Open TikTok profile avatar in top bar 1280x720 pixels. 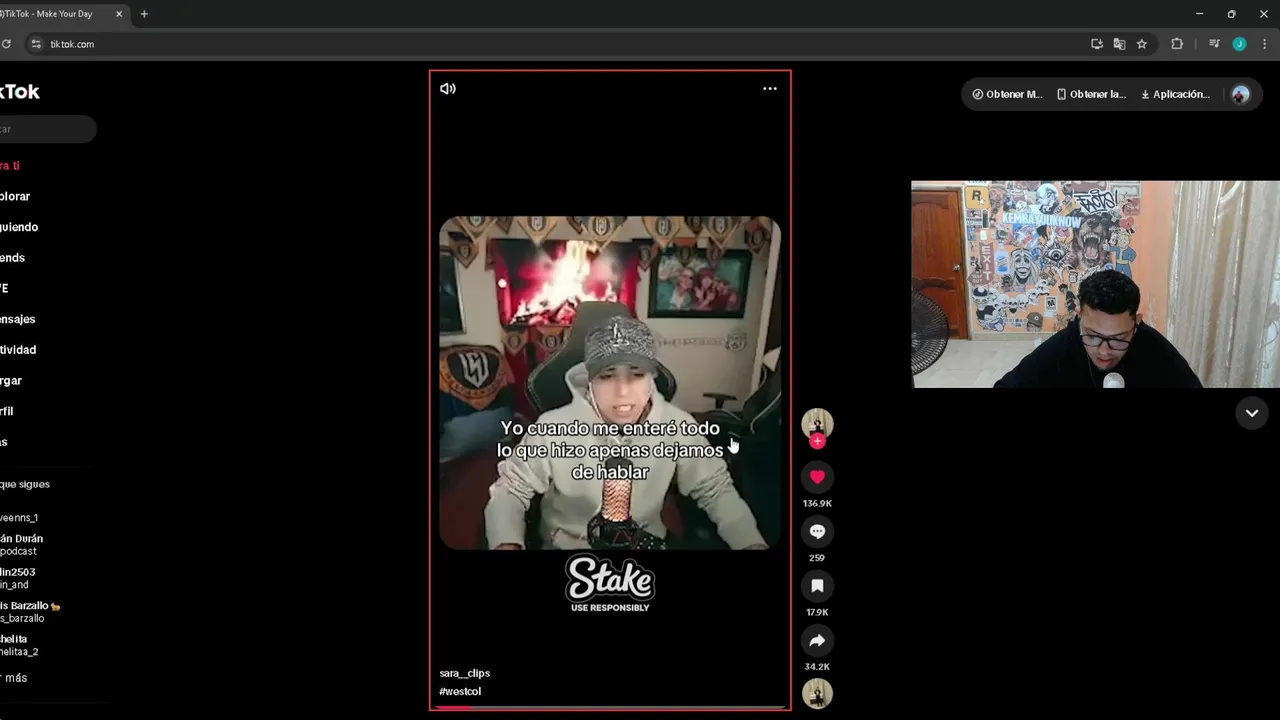tap(1241, 94)
